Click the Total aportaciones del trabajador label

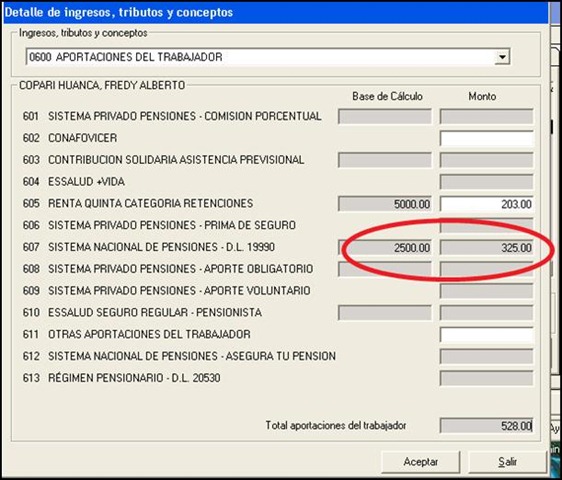click(336, 426)
